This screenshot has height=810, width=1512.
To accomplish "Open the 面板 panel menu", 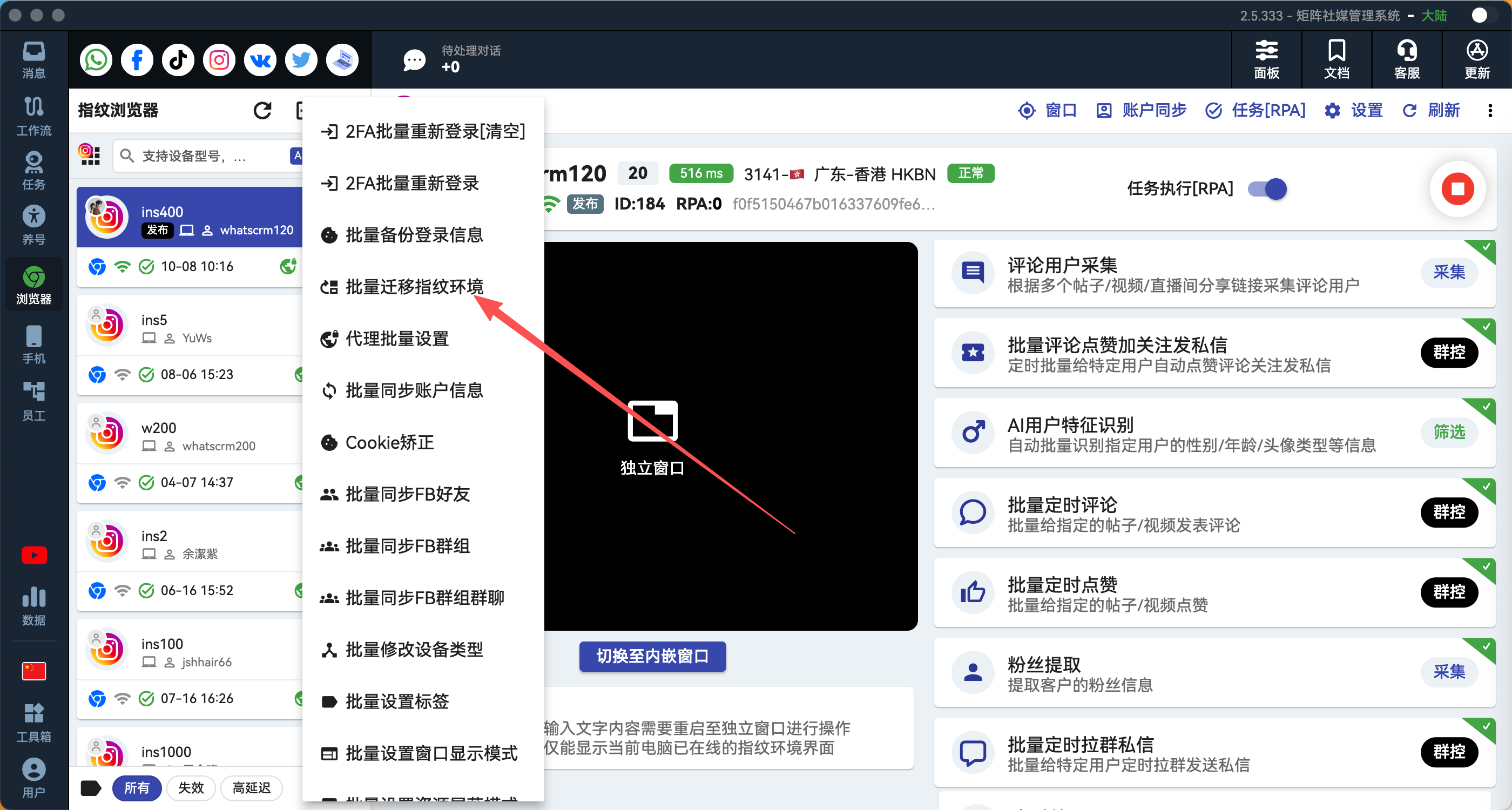I will pyautogui.click(x=1266, y=60).
